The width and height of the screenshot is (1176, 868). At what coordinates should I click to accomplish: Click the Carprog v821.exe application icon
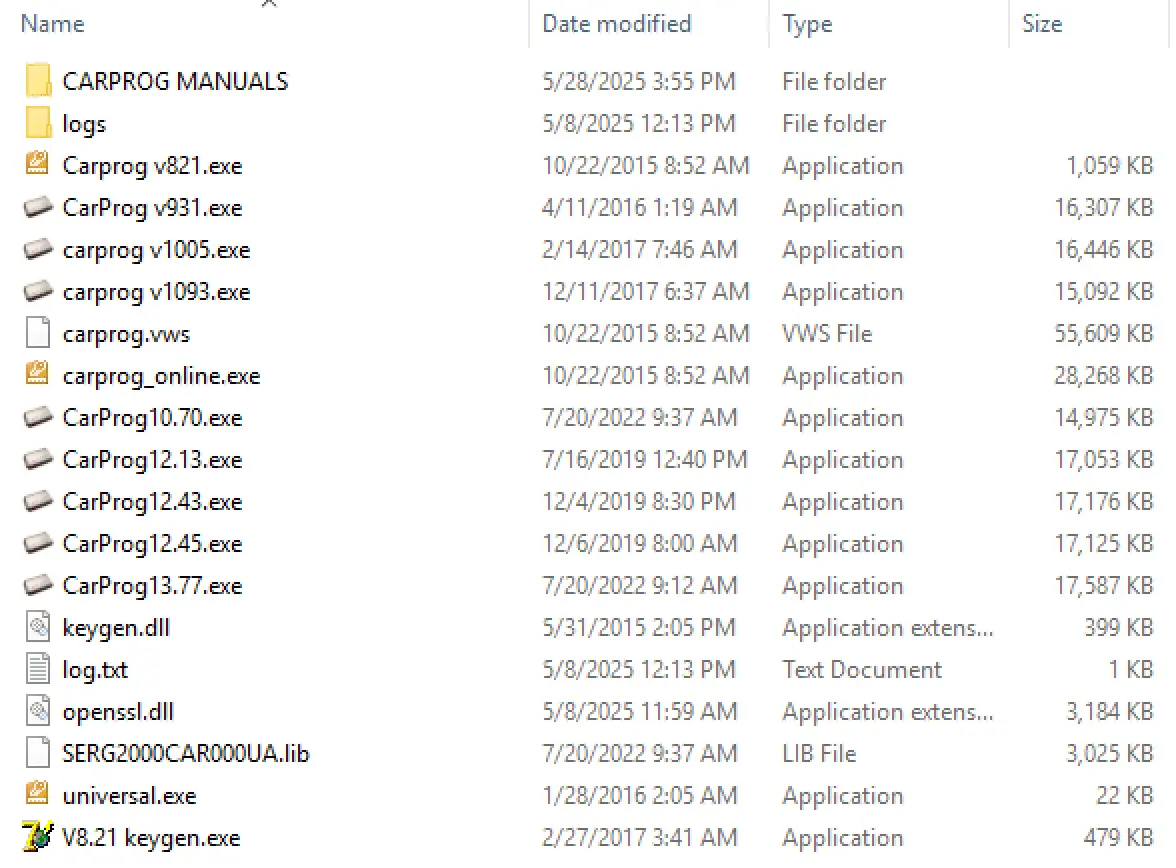(38, 164)
